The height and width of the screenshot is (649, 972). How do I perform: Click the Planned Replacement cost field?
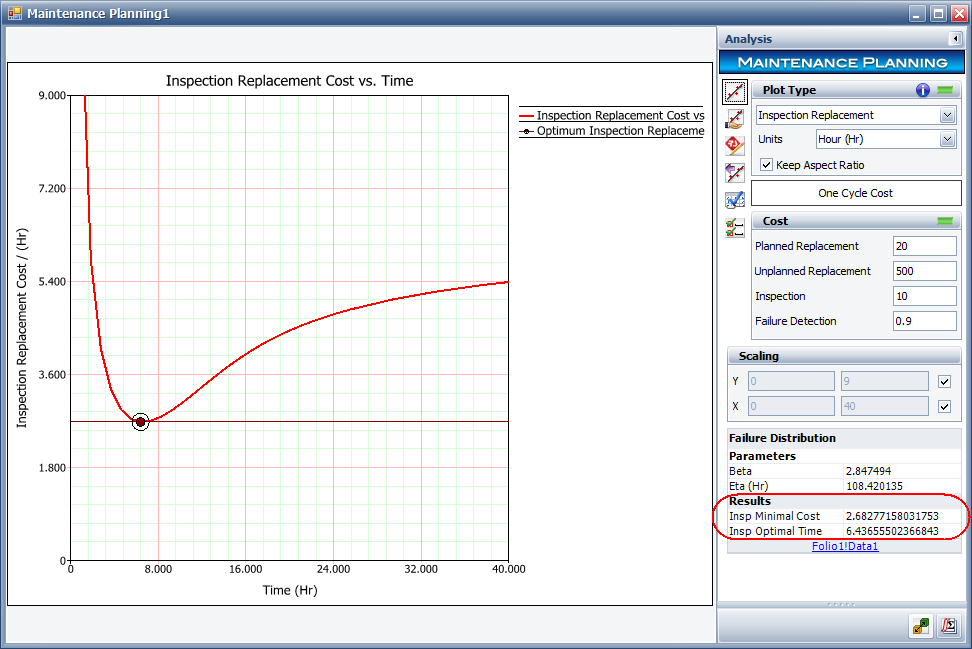tap(924, 246)
